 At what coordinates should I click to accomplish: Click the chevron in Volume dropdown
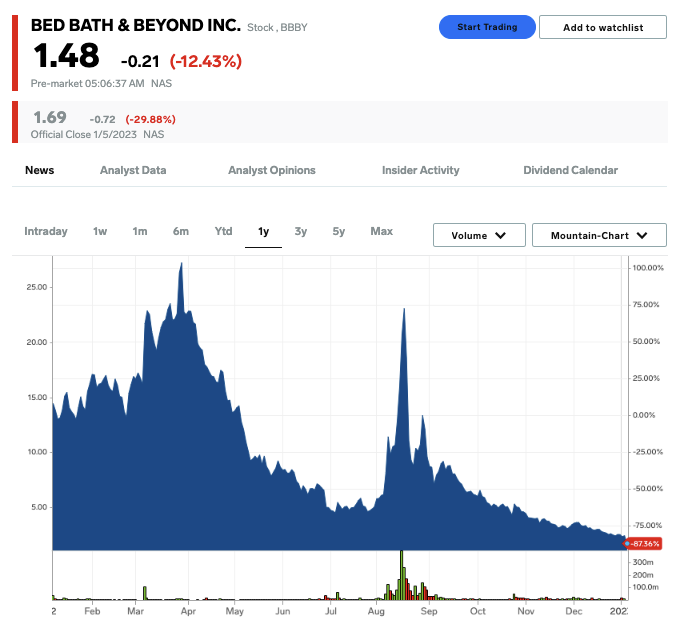coord(501,235)
